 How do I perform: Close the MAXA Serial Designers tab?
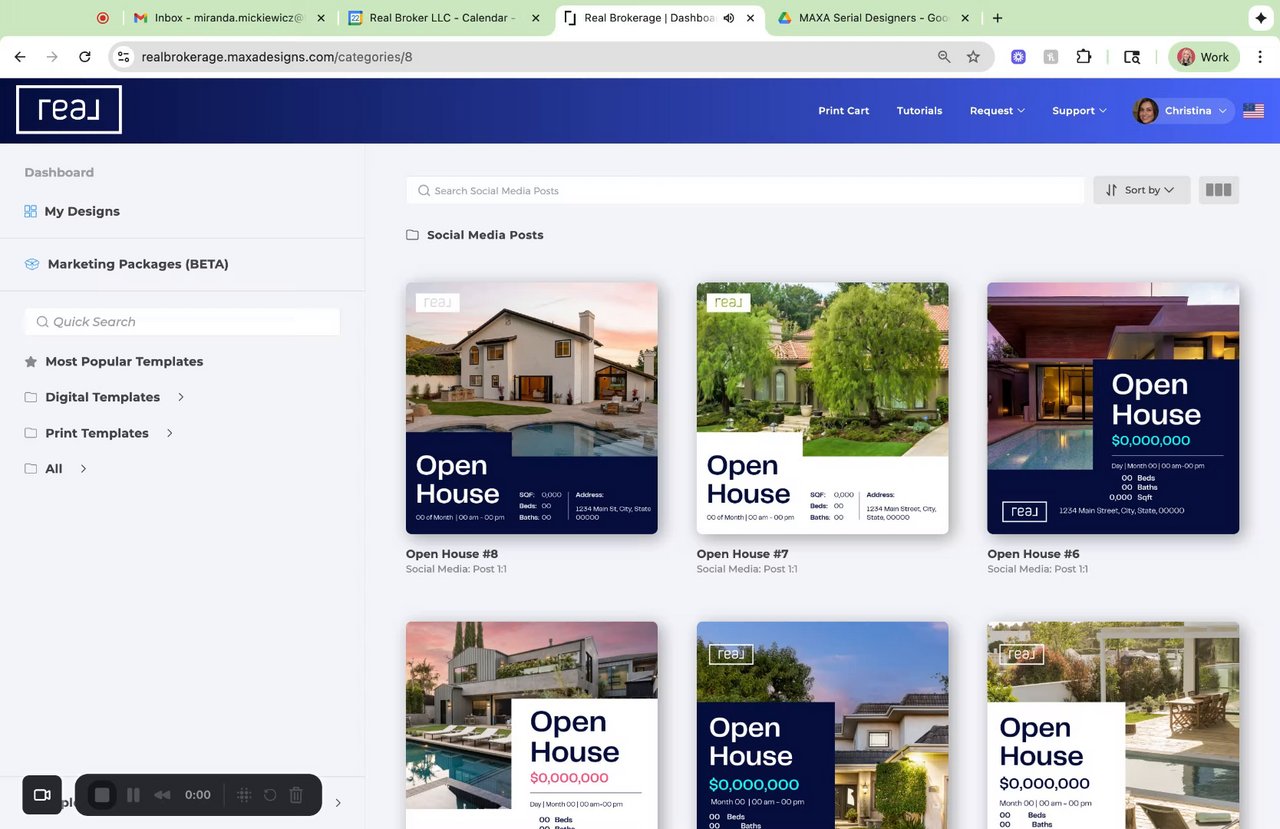965,18
